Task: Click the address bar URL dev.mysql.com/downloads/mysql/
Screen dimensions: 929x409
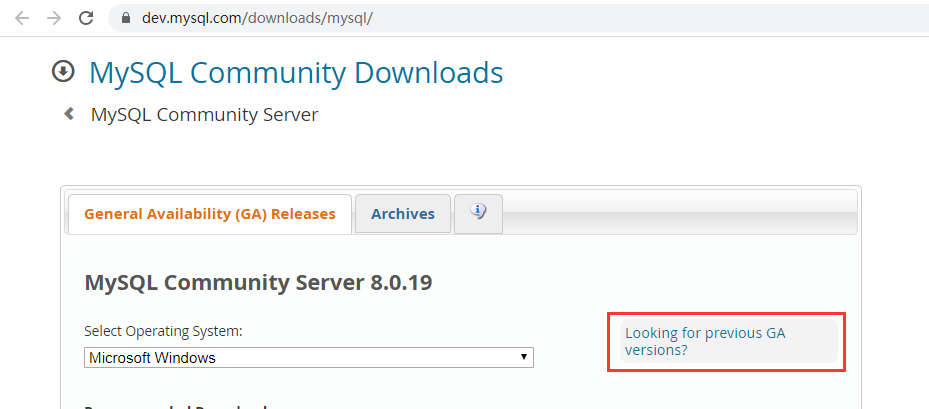Action: pos(257,18)
